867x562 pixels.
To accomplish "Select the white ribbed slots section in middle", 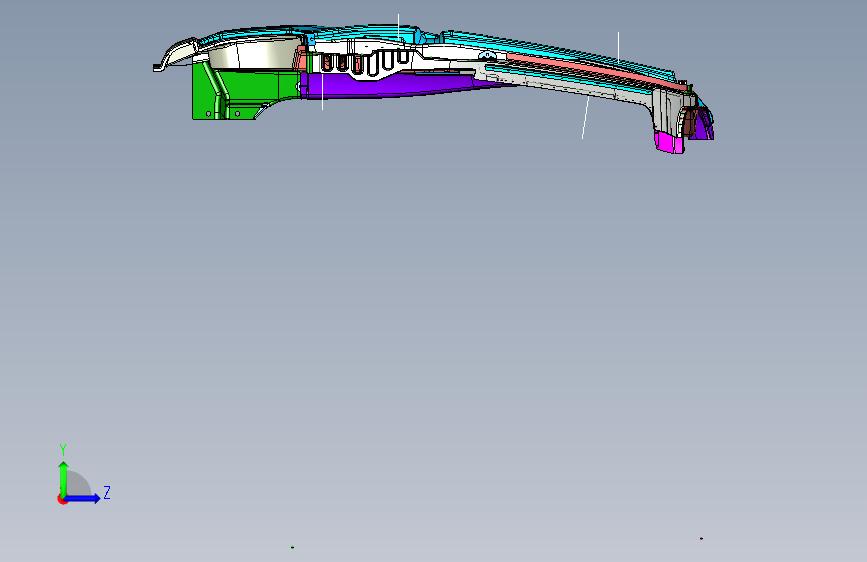I will click(366, 62).
